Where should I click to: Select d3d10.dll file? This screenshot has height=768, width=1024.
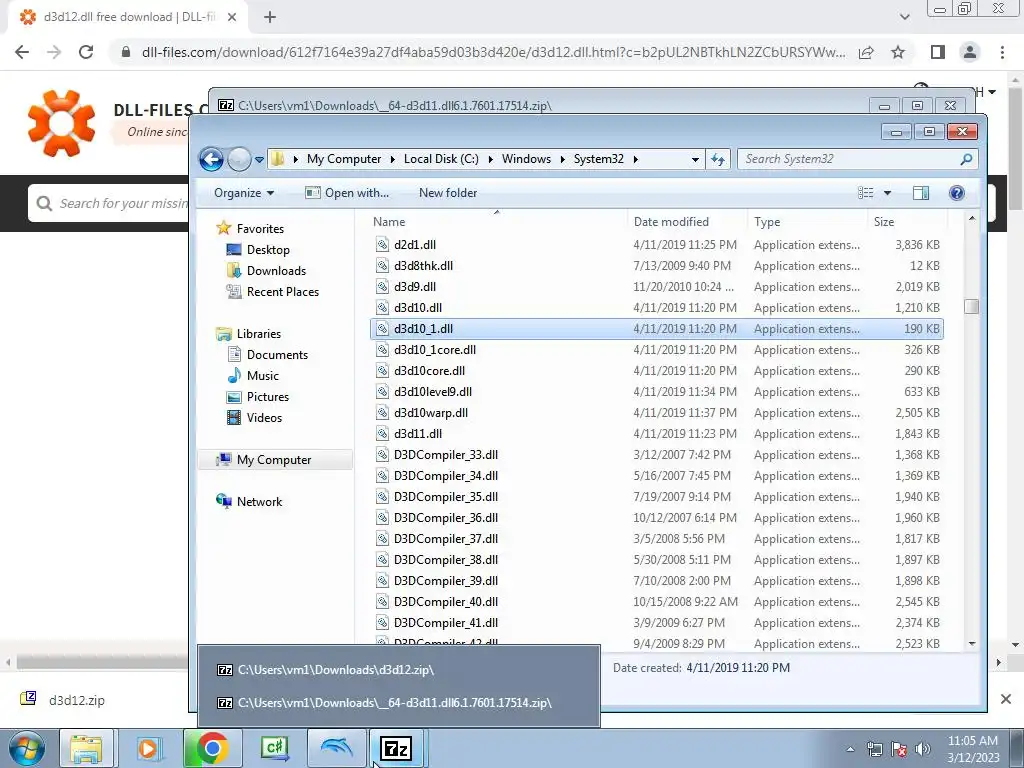tap(656, 308)
